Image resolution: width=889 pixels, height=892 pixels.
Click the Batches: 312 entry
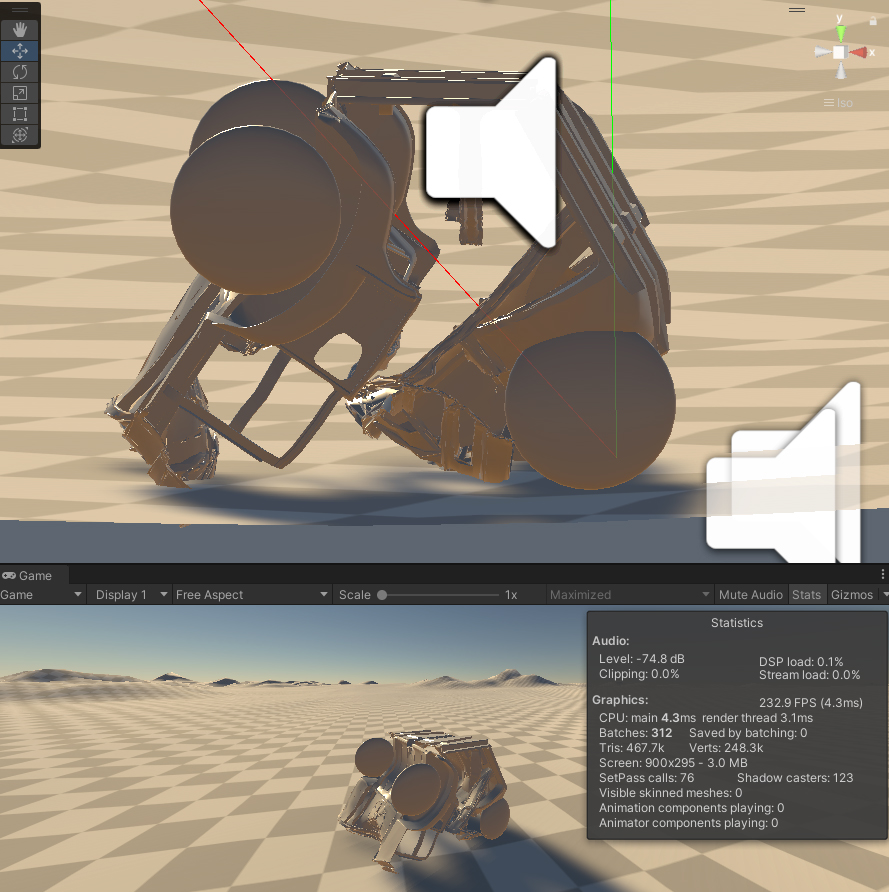point(635,733)
